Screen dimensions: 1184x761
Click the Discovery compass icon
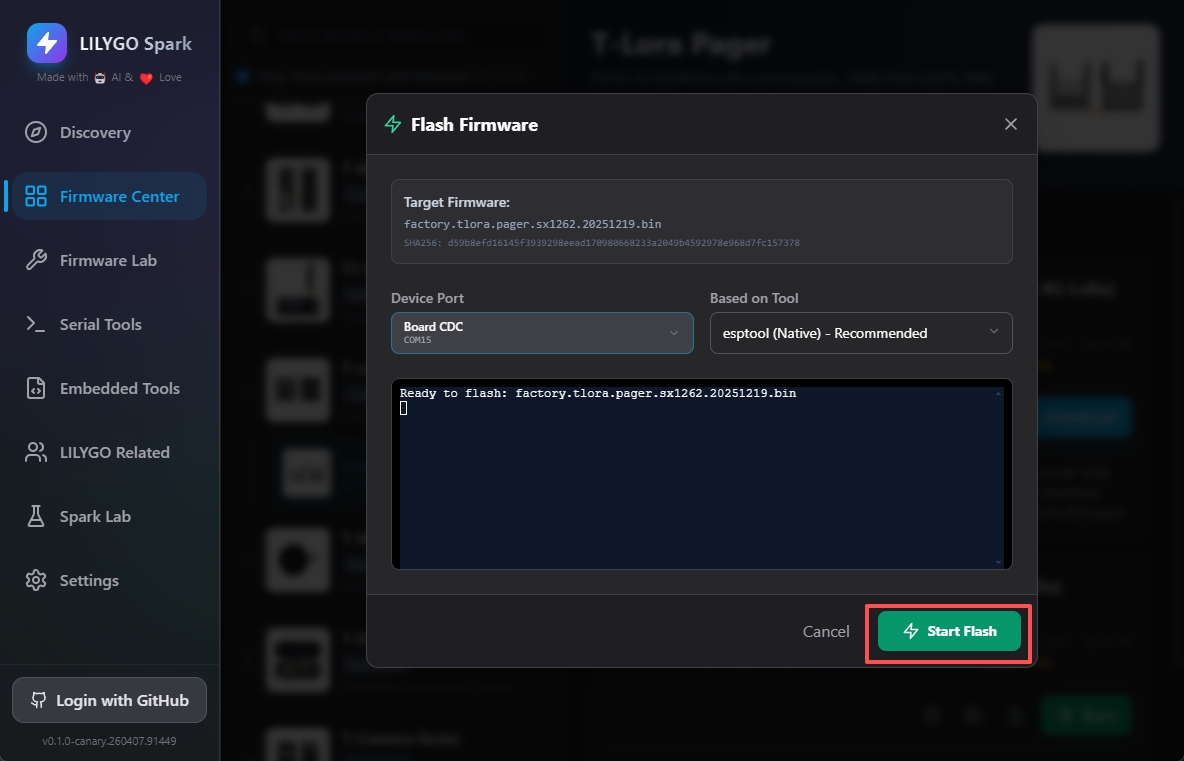point(36,133)
